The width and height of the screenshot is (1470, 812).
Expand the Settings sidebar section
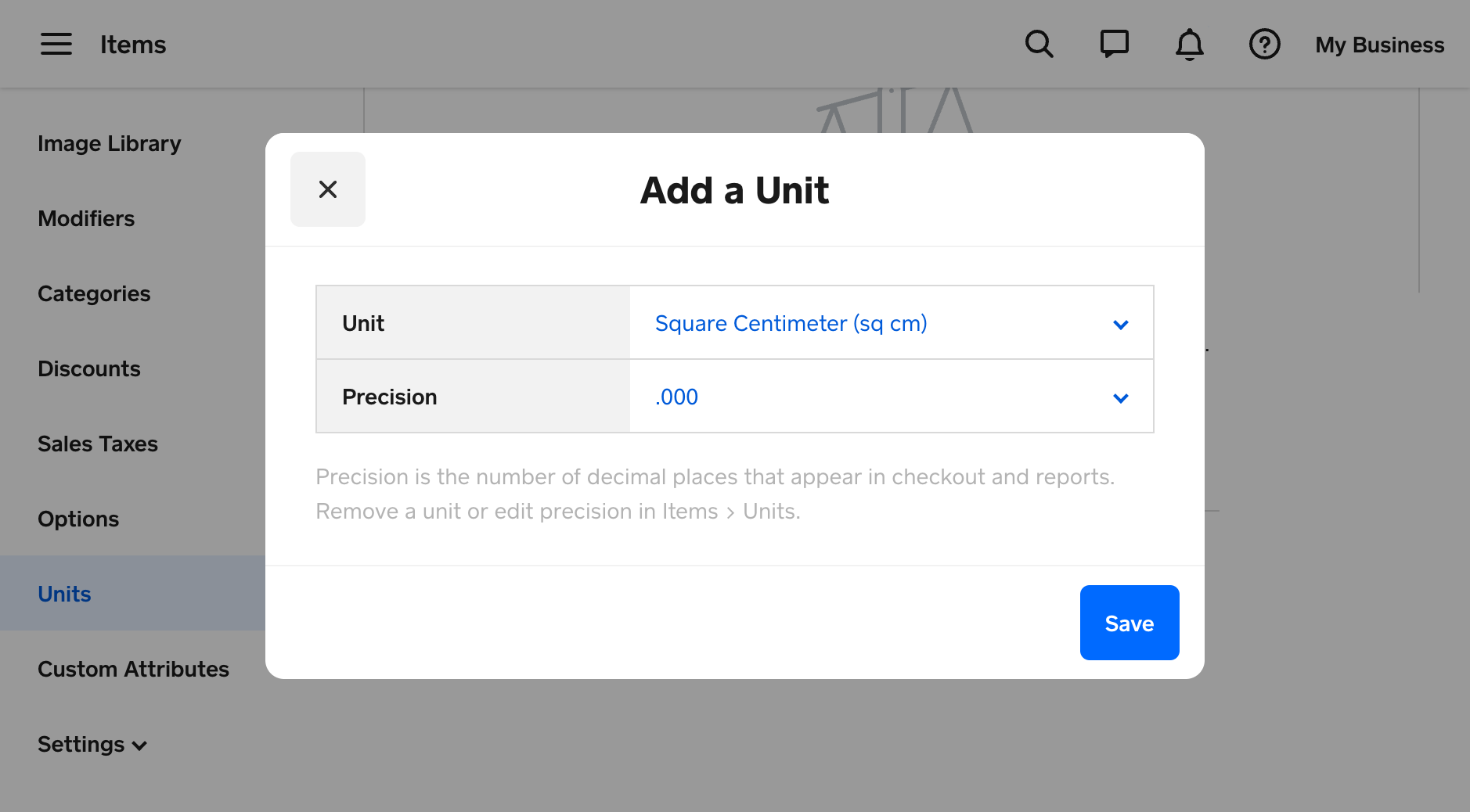[92, 744]
